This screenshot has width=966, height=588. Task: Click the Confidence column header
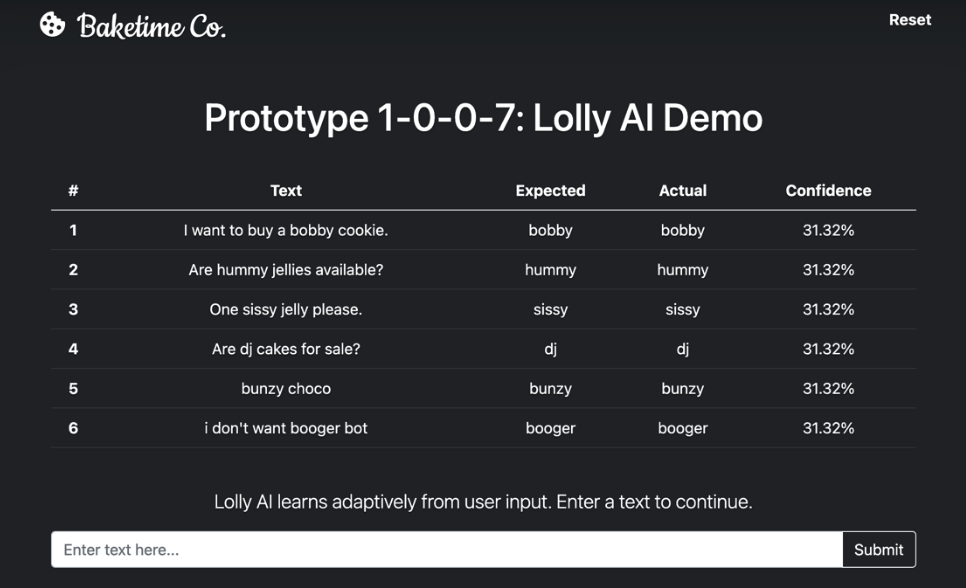[x=828, y=190]
